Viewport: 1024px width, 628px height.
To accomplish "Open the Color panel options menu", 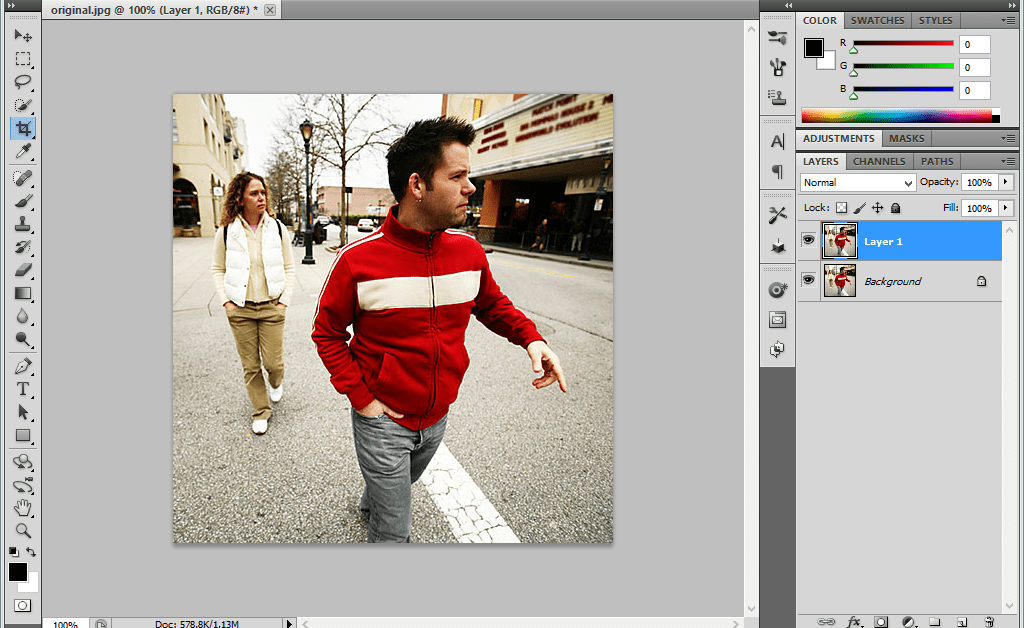I will tap(1008, 21).
